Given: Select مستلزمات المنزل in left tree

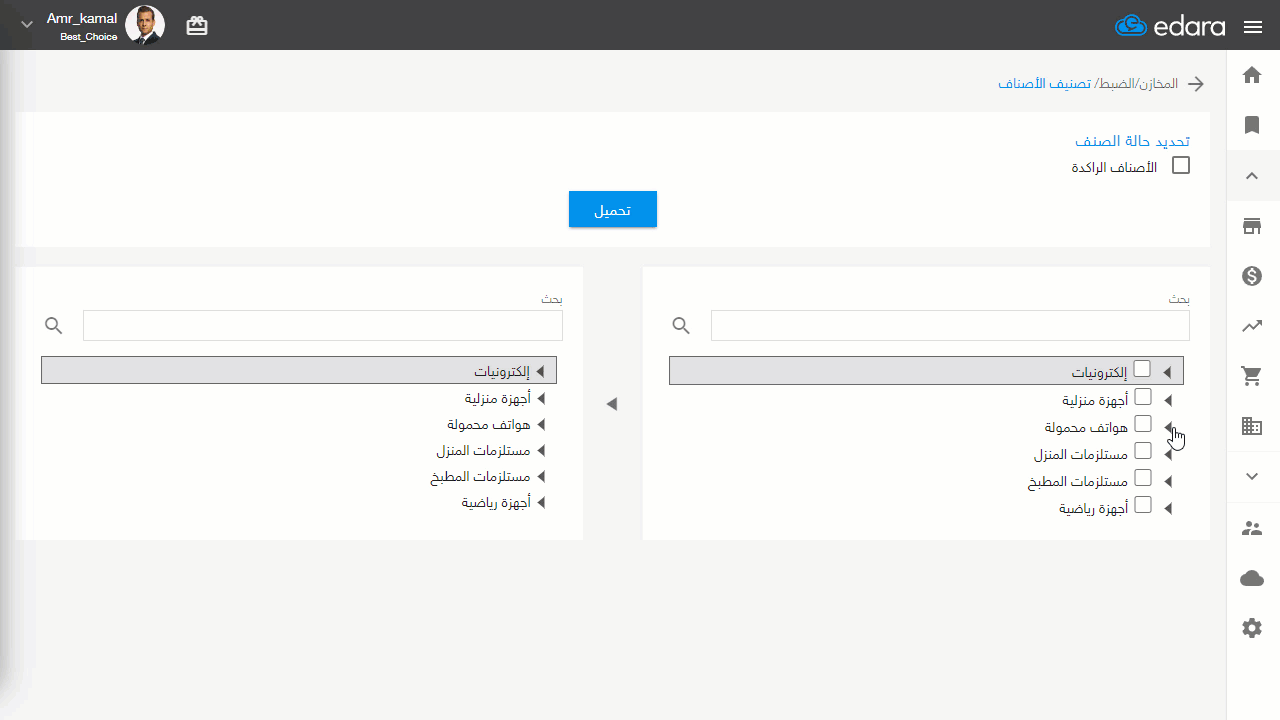Looking at the screenshot, I should [x=484, y=451].
